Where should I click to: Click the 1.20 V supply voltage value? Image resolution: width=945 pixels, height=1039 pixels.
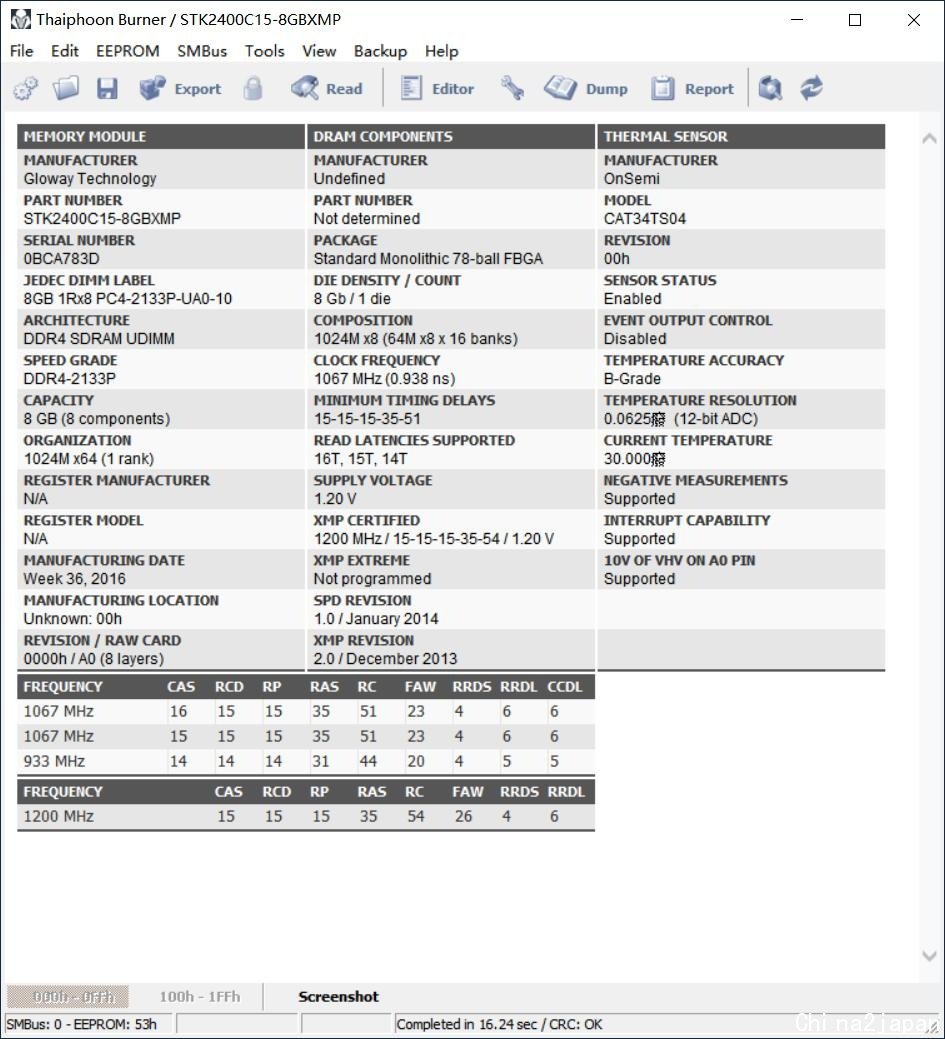[x=335, y=499]
